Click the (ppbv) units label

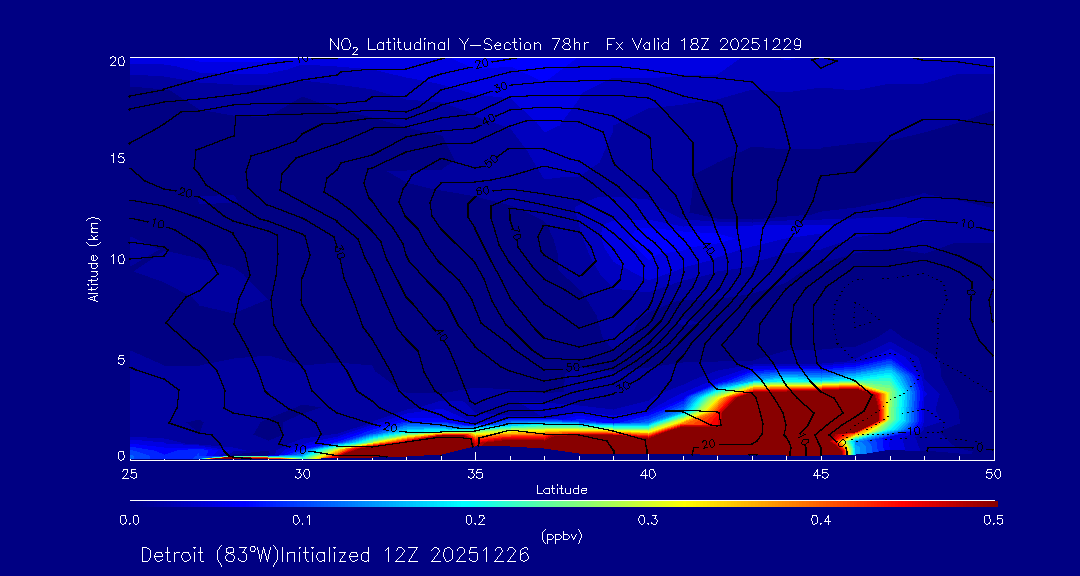tap(561, 536)
